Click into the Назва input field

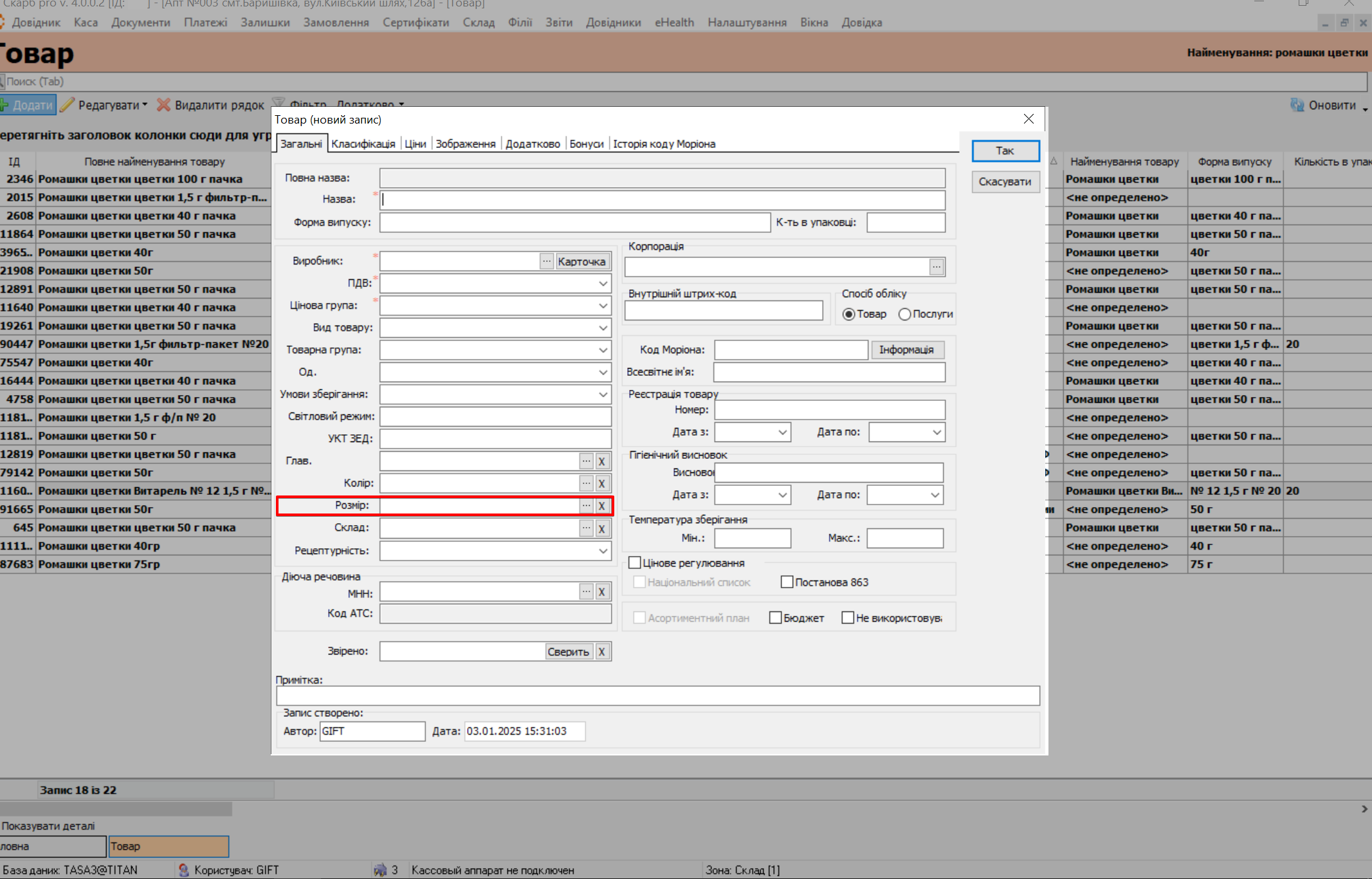pos(663,199)
